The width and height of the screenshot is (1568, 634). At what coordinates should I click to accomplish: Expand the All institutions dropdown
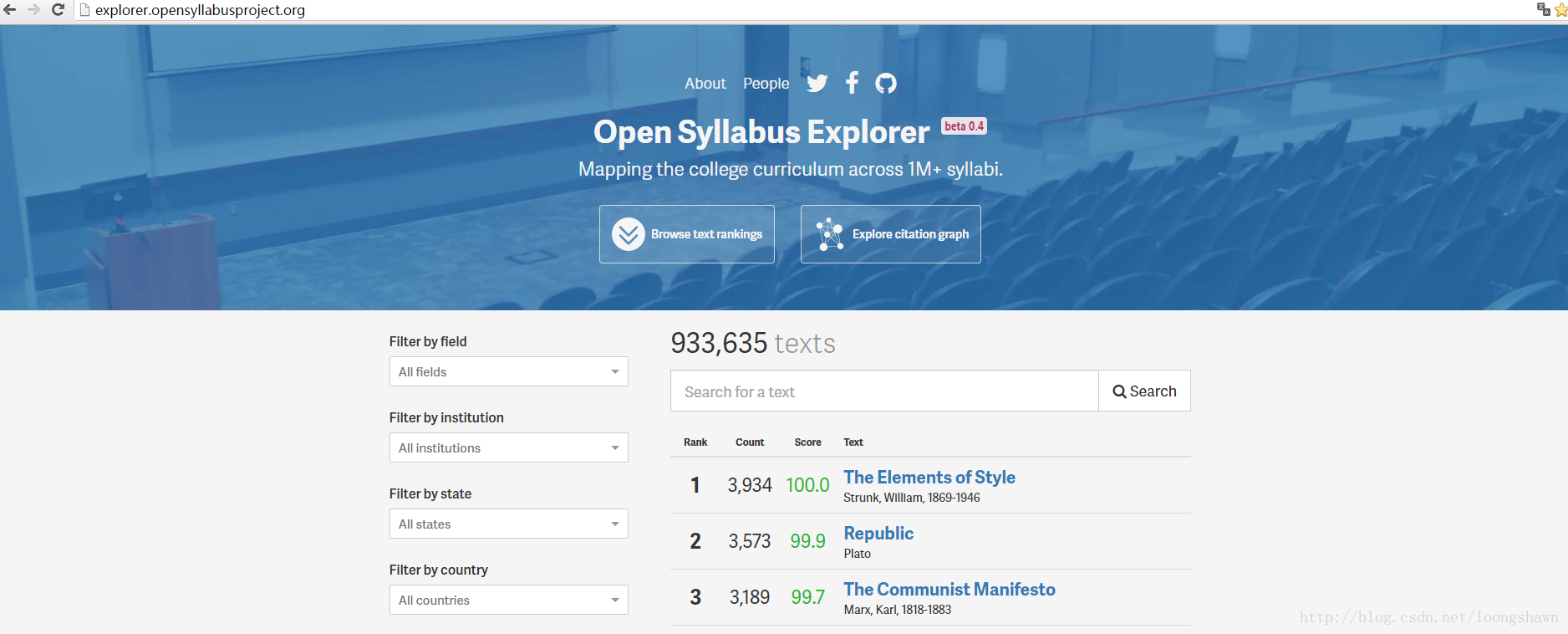(x=508, y=447)
